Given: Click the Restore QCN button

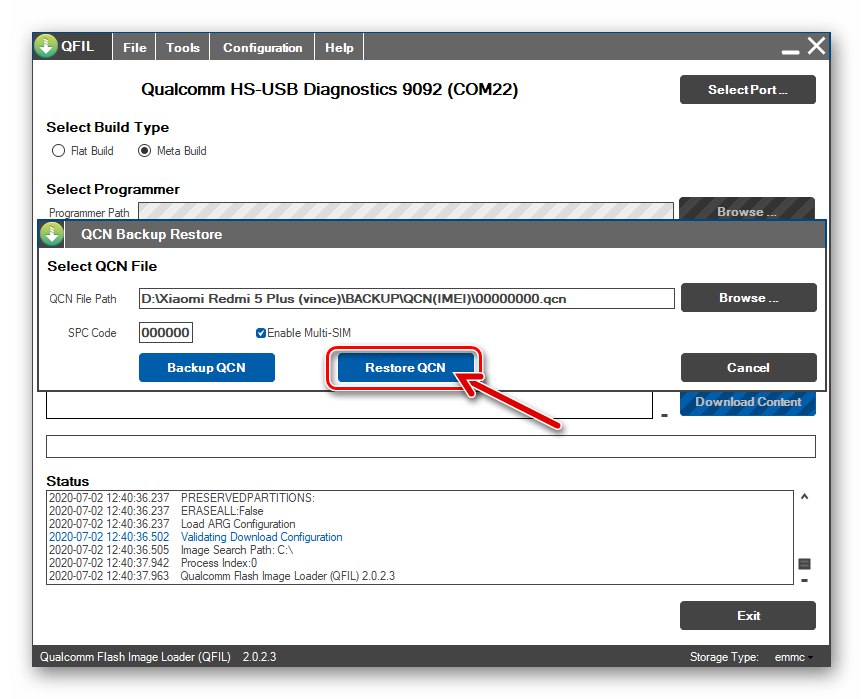Looking at the screenshot, I should point(406,367).
